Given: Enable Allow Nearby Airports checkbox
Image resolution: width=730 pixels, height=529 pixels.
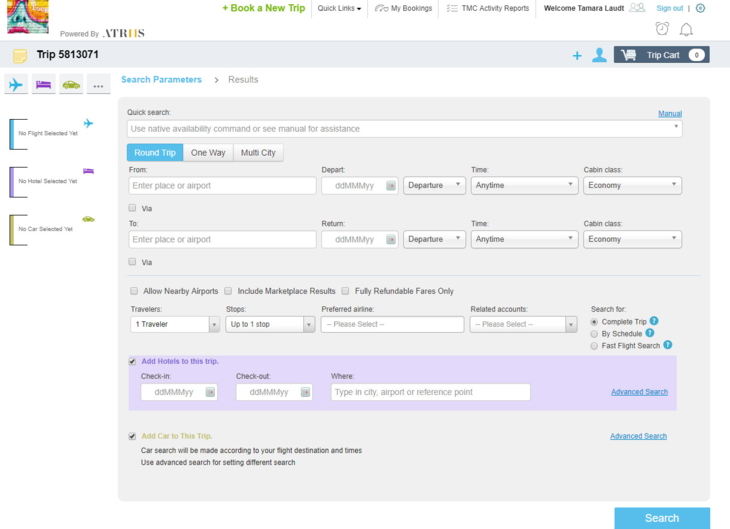Looking at the screenshot, I should [134, 291].
